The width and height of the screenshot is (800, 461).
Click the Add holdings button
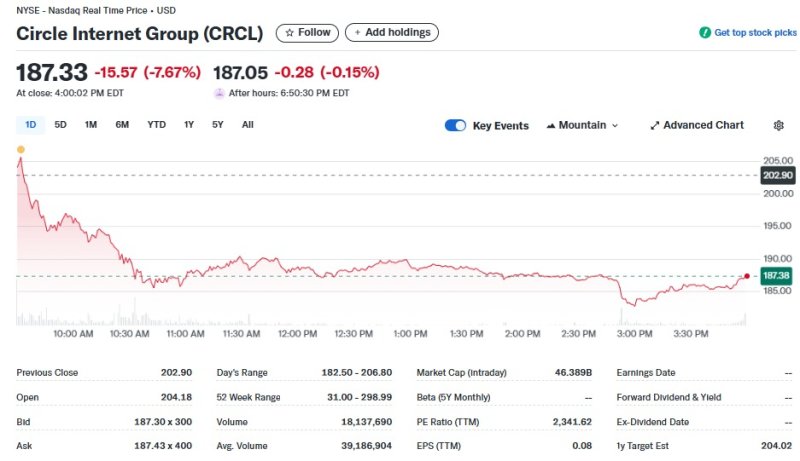(x=392, y=33)
